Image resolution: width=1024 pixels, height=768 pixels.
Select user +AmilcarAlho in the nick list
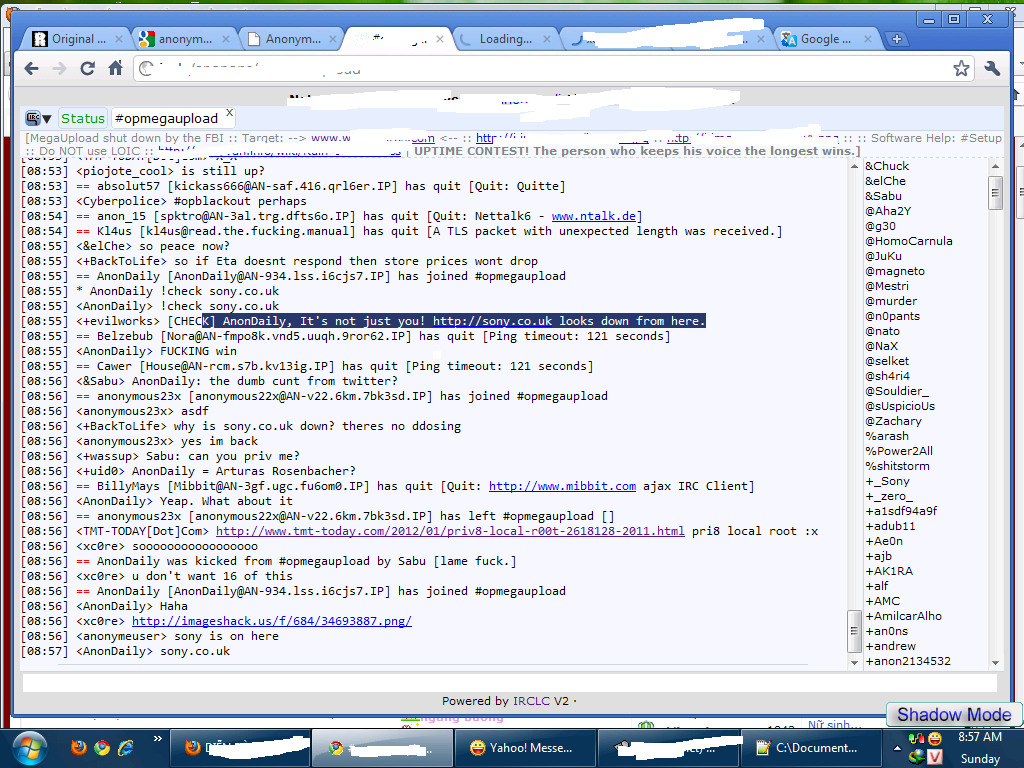(x=903, y=616)
